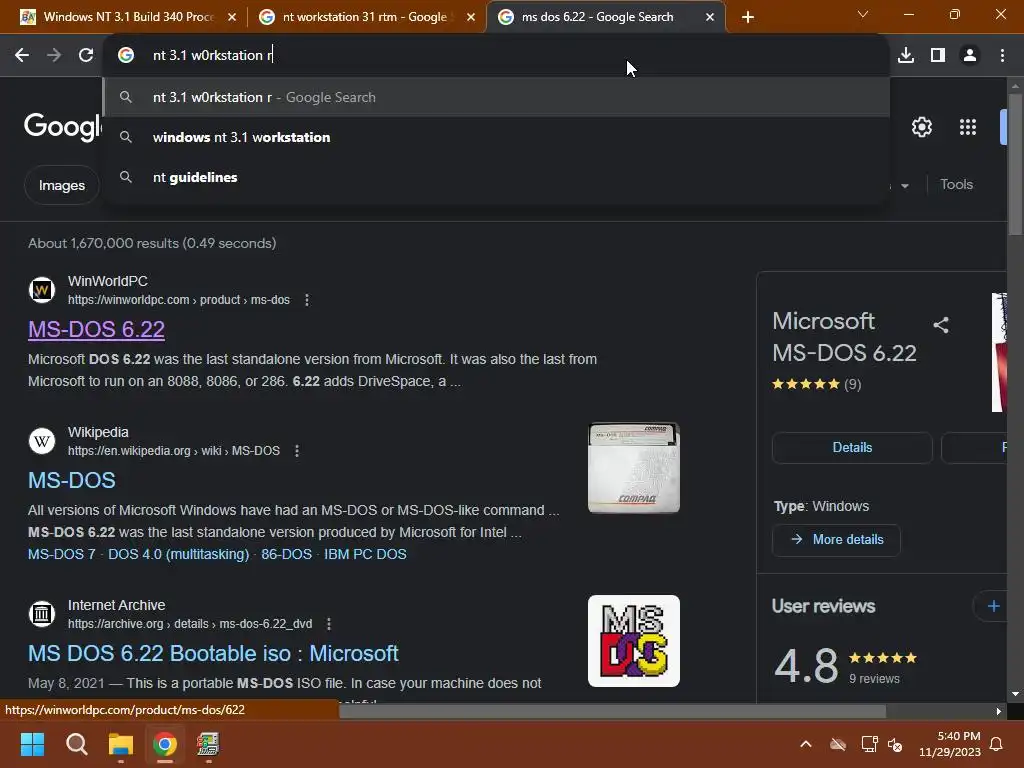The image size is (1024, 768).
Task: Open Windows taskbar search
Action: pyautogui.click(x=76, y=744)
